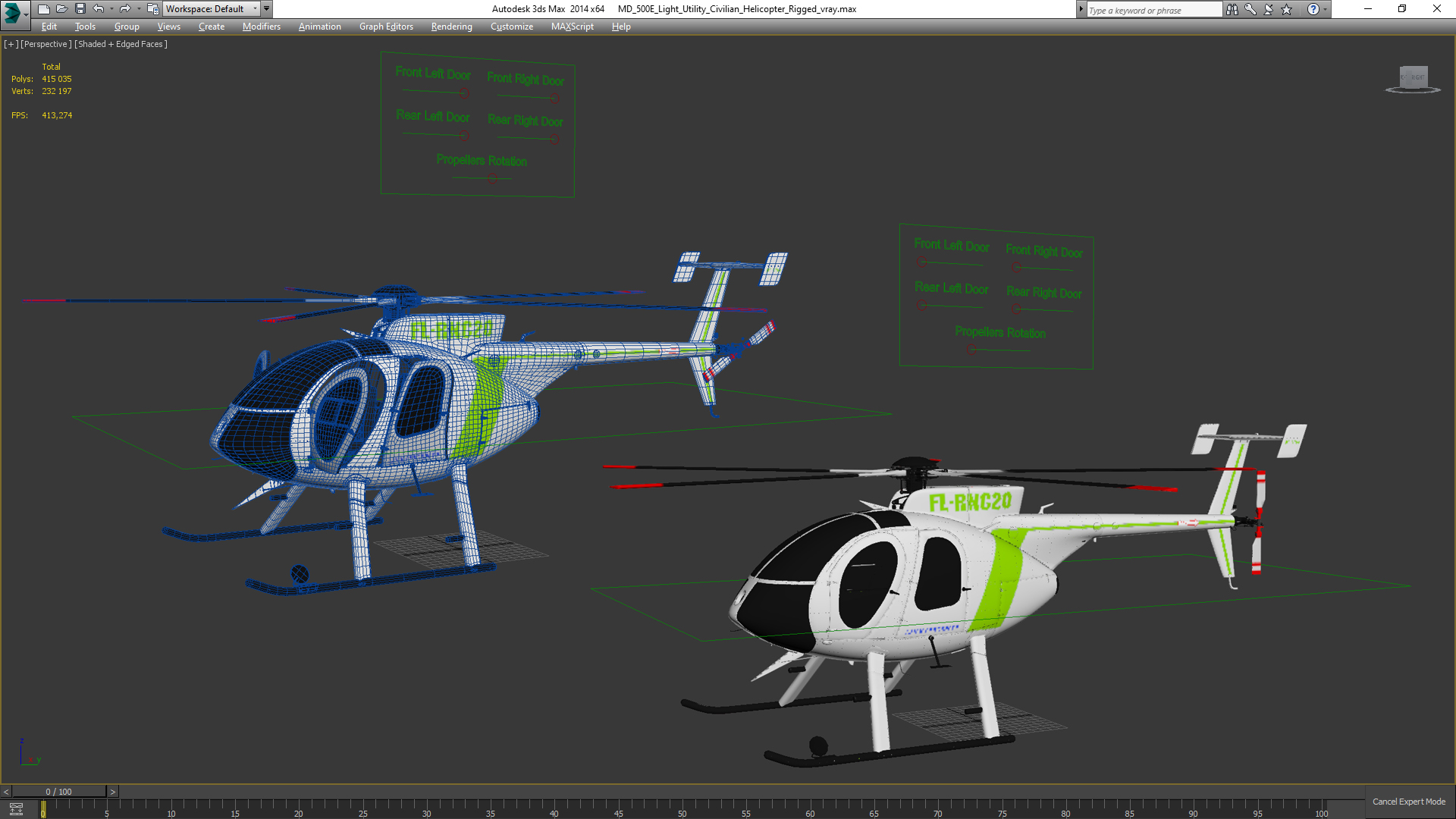Expand the Help icon dropdown arrow

(x=1326, y=10)
